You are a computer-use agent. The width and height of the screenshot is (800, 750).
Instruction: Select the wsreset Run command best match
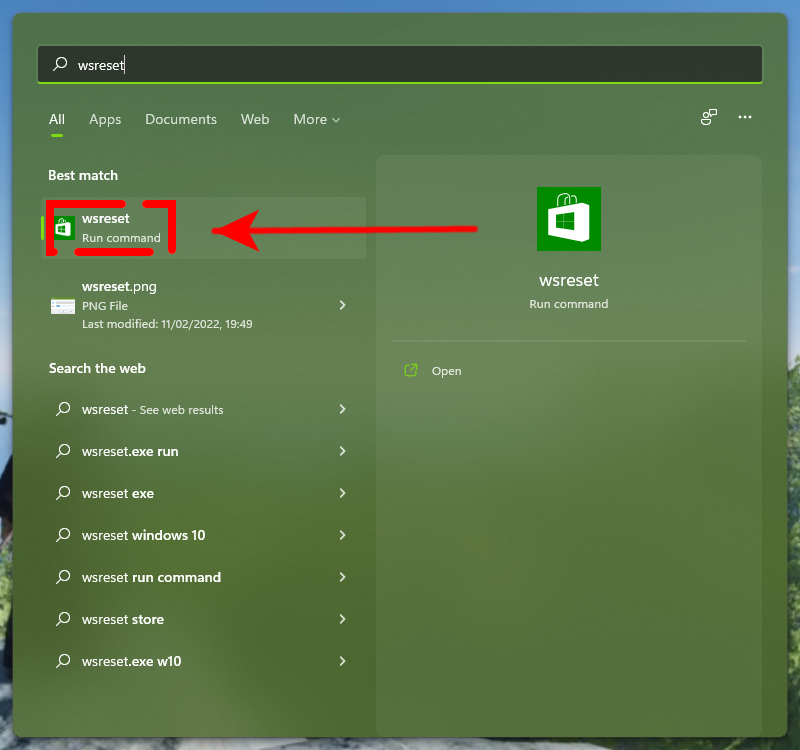tap(204, 228)
